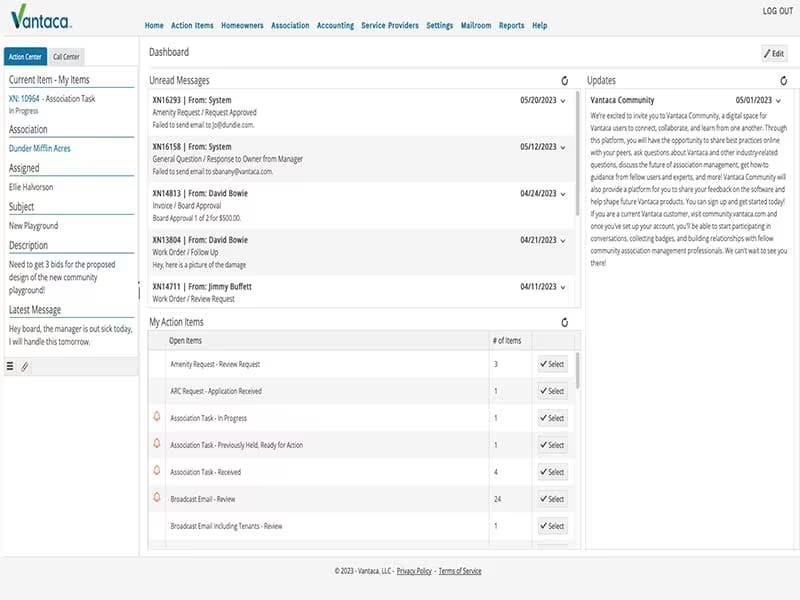
Task: Open message XN16158 from System
Action: 360,159
